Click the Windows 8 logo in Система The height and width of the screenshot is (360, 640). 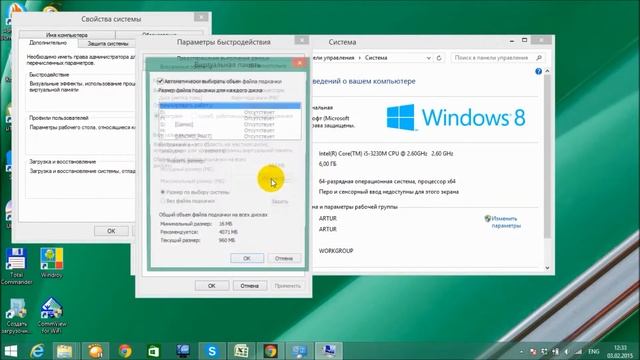(x=456, y=118)
